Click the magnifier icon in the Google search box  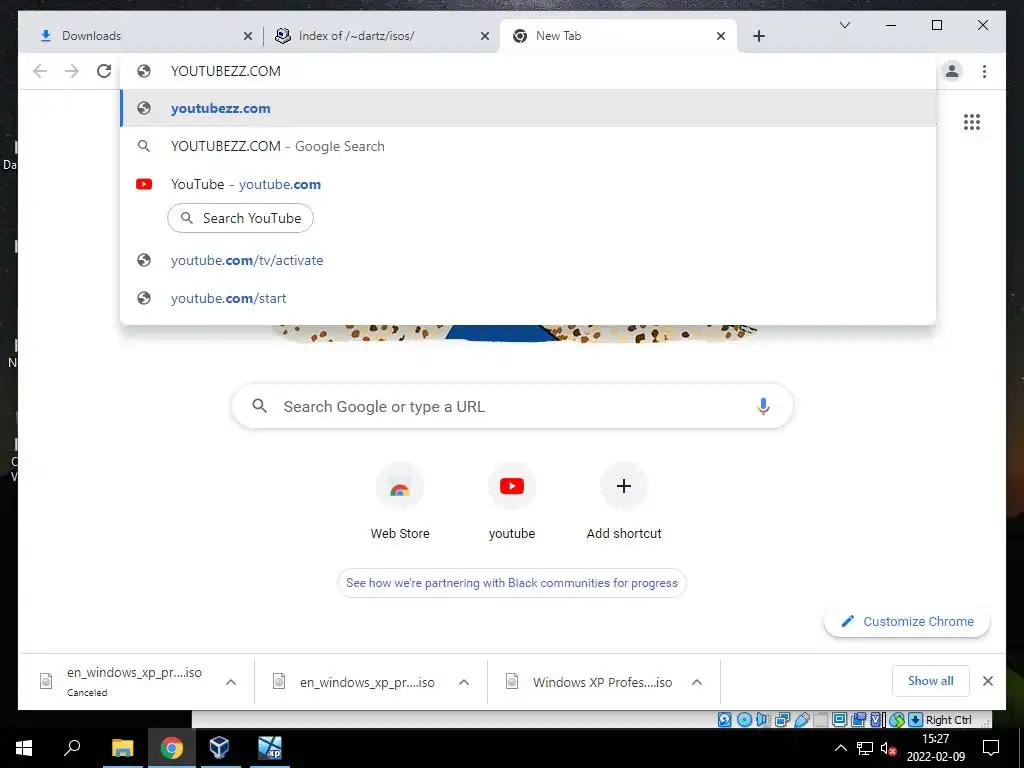click(x=259, y=406)
